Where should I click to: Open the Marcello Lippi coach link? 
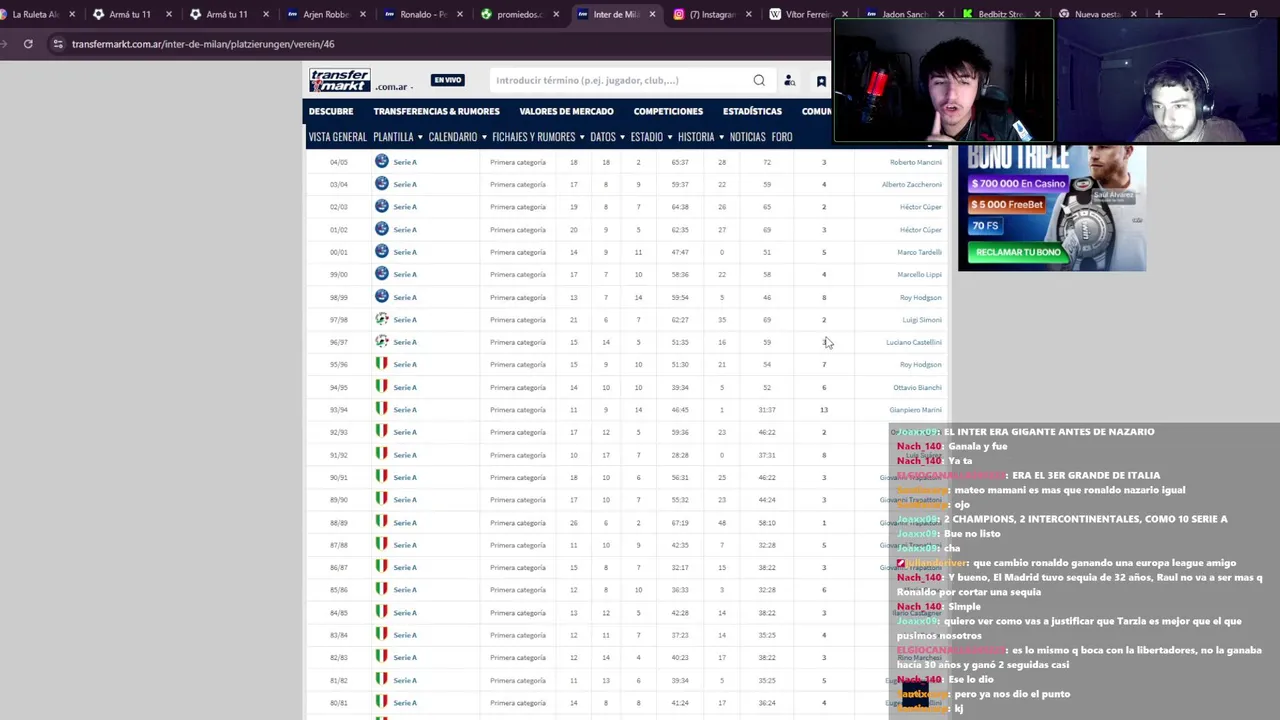coord(919,274)
